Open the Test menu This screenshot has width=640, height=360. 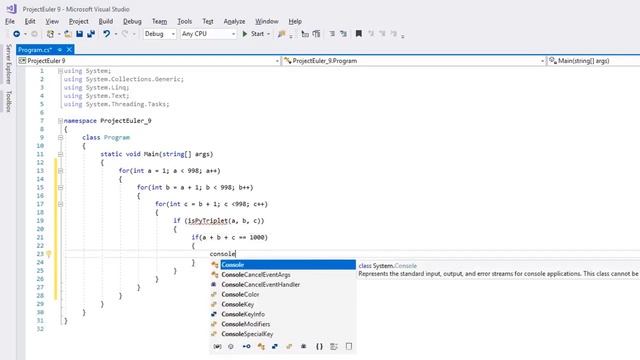click(x=208, y=21)
